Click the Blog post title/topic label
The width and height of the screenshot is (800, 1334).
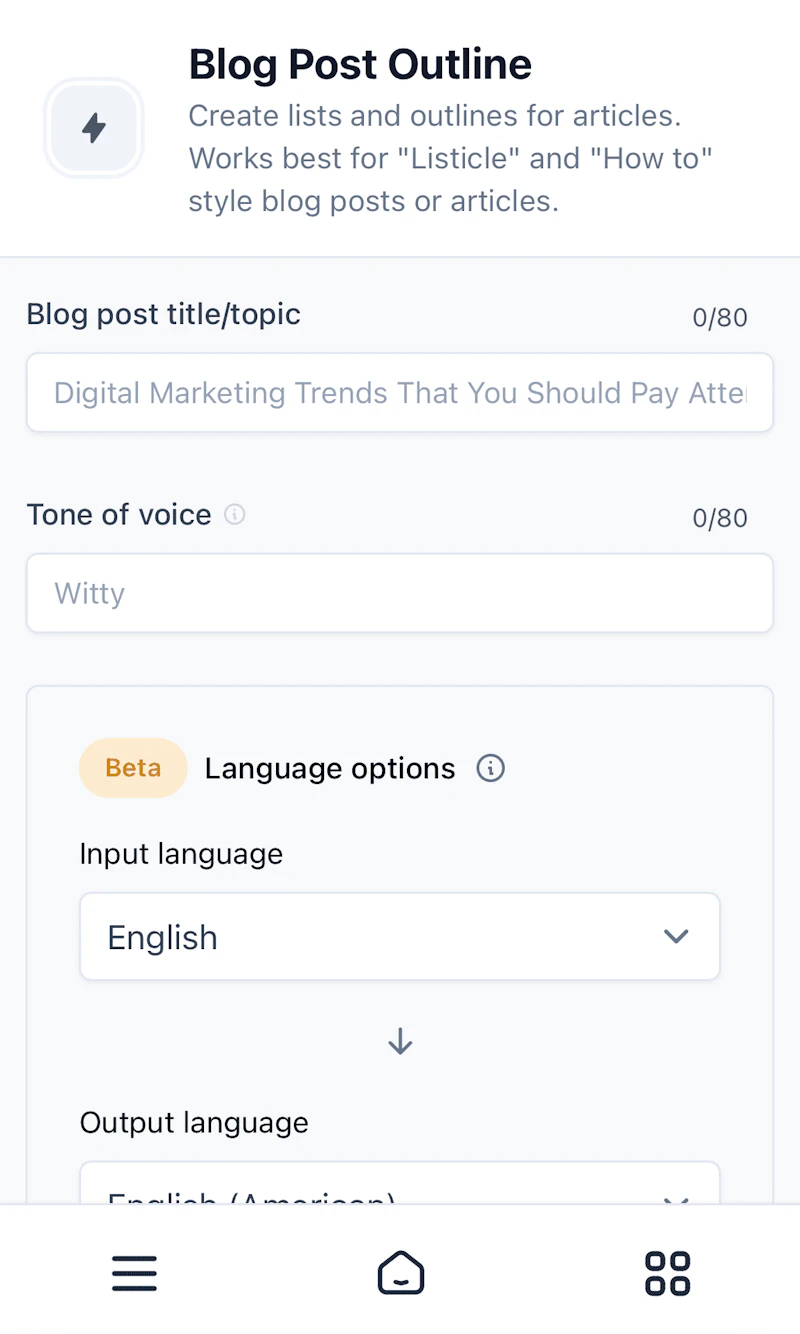(163, 314)
